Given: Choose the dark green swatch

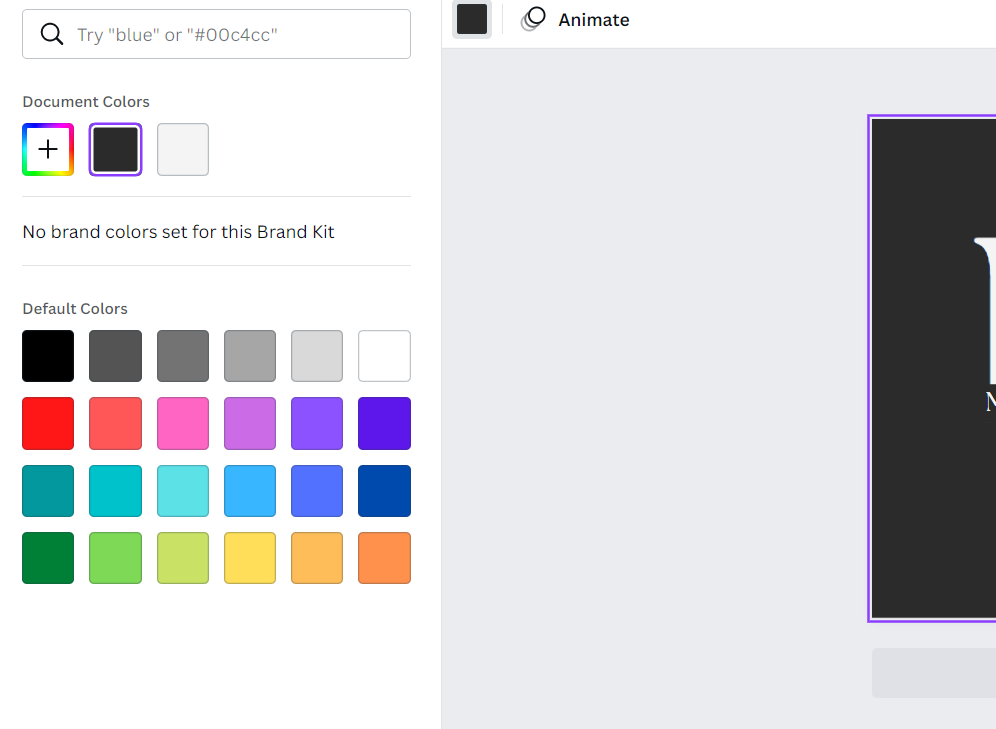Looking at the screenshot, I should click(x=47, y=558).
